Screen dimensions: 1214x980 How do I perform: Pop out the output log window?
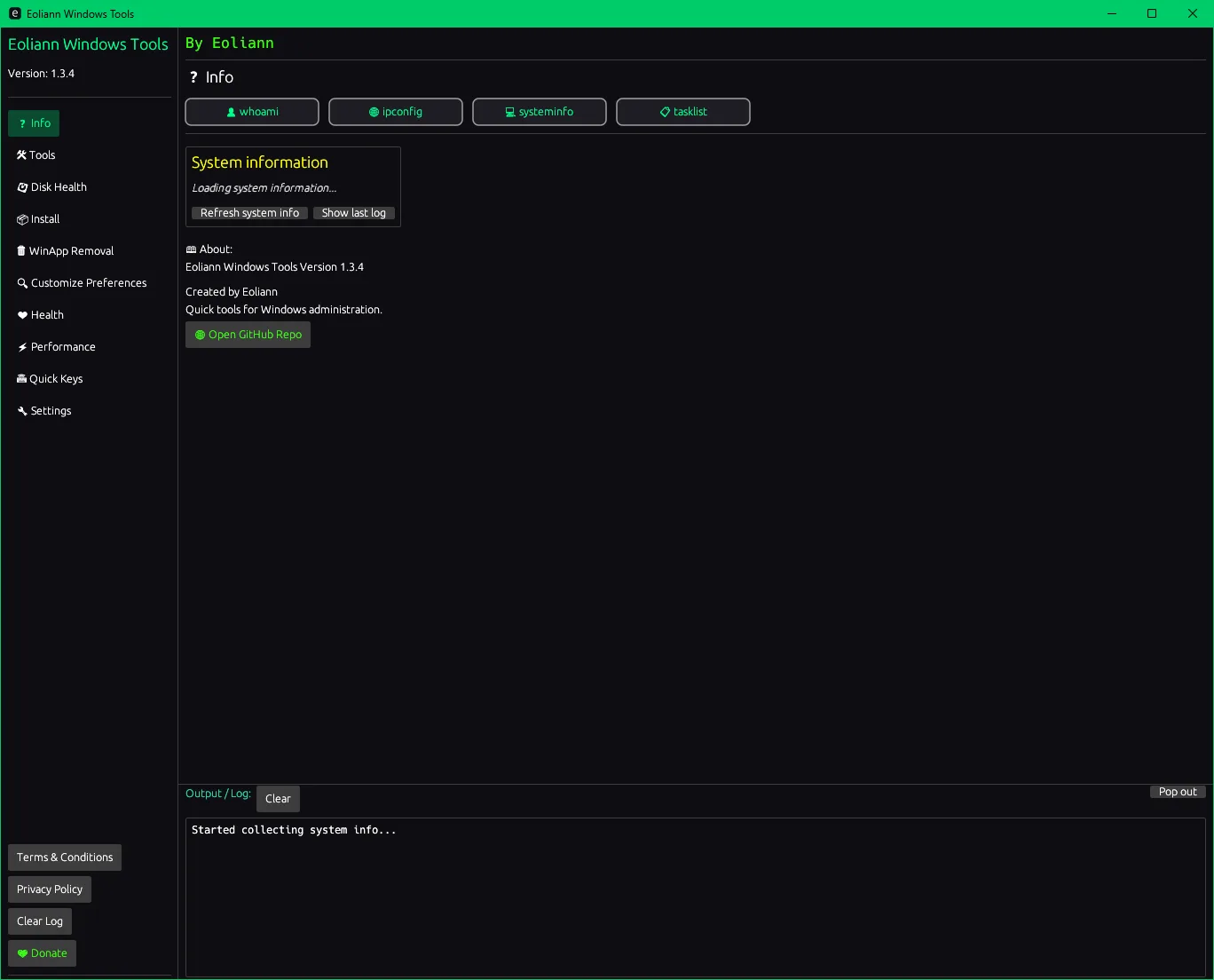[1178, 792]
